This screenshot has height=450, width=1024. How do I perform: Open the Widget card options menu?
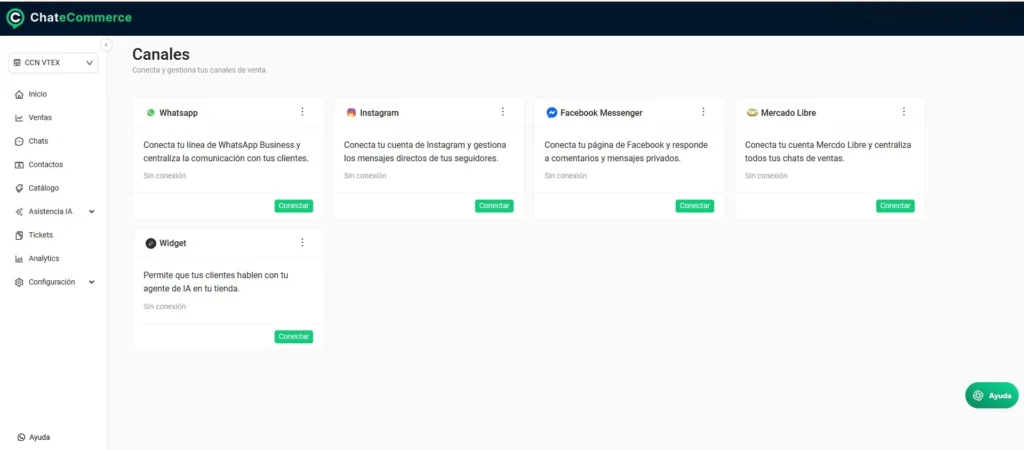(x=302, y=242)
